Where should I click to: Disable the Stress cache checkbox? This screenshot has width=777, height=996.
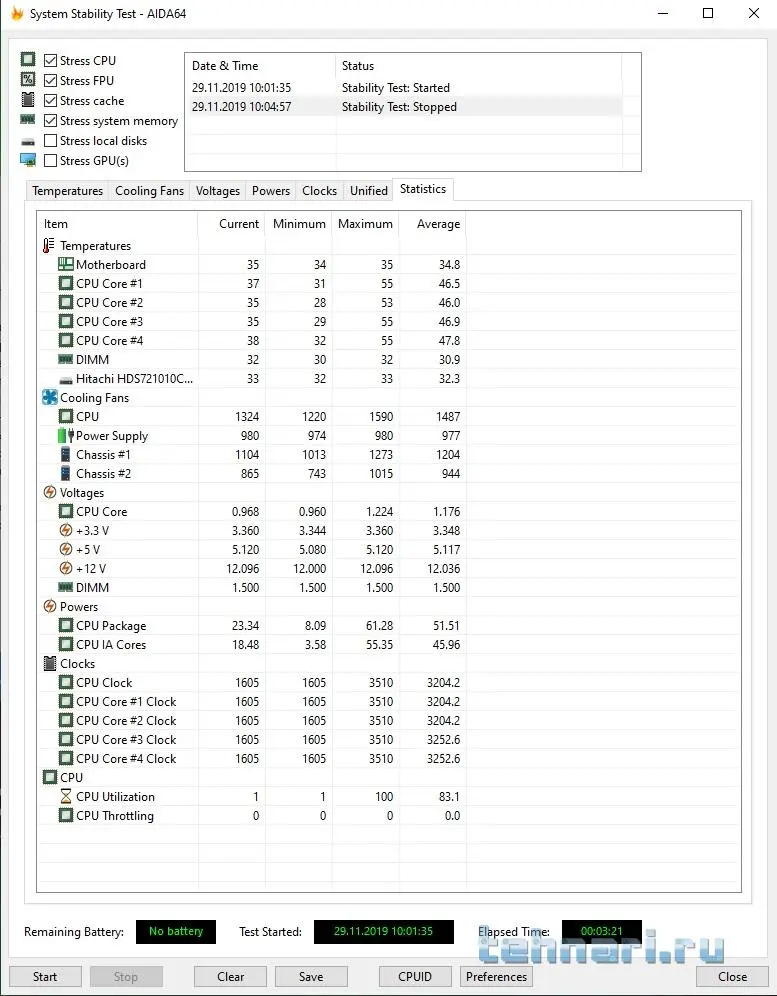(50, 100)
